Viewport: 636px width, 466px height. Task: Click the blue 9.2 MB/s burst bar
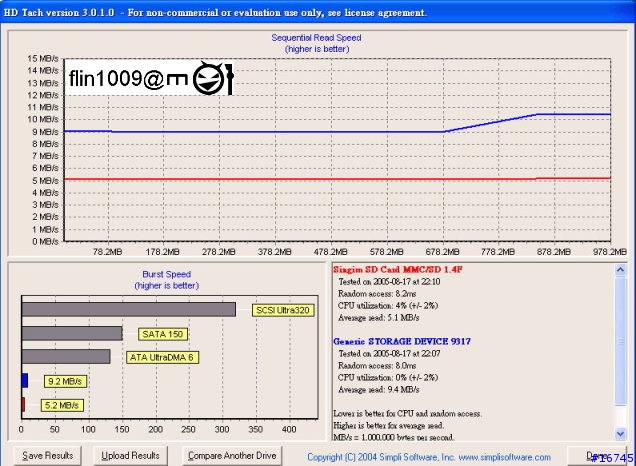tap(25, 381)
